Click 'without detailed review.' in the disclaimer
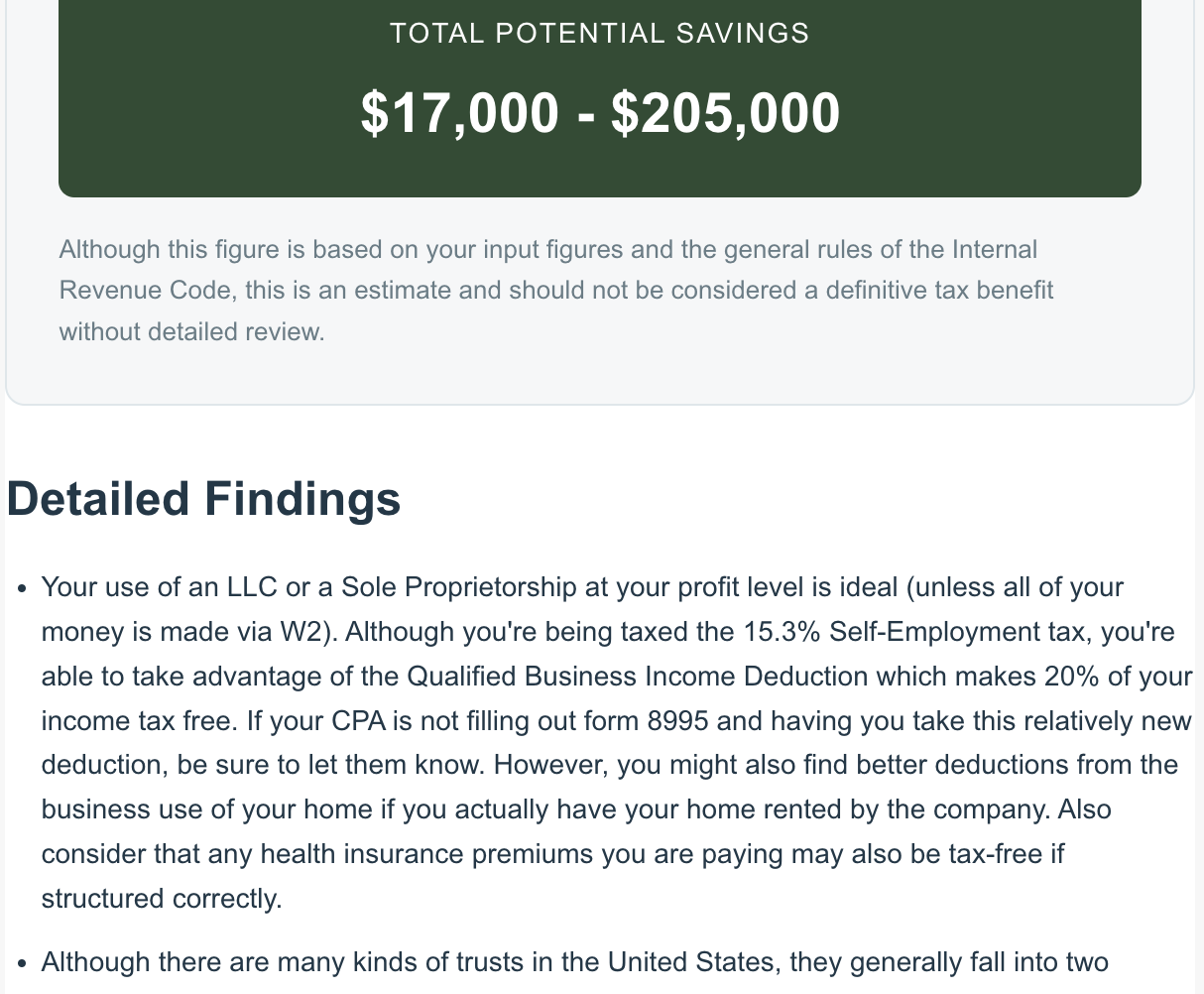Screen dimensions: 1204x994 click(192, 332)
